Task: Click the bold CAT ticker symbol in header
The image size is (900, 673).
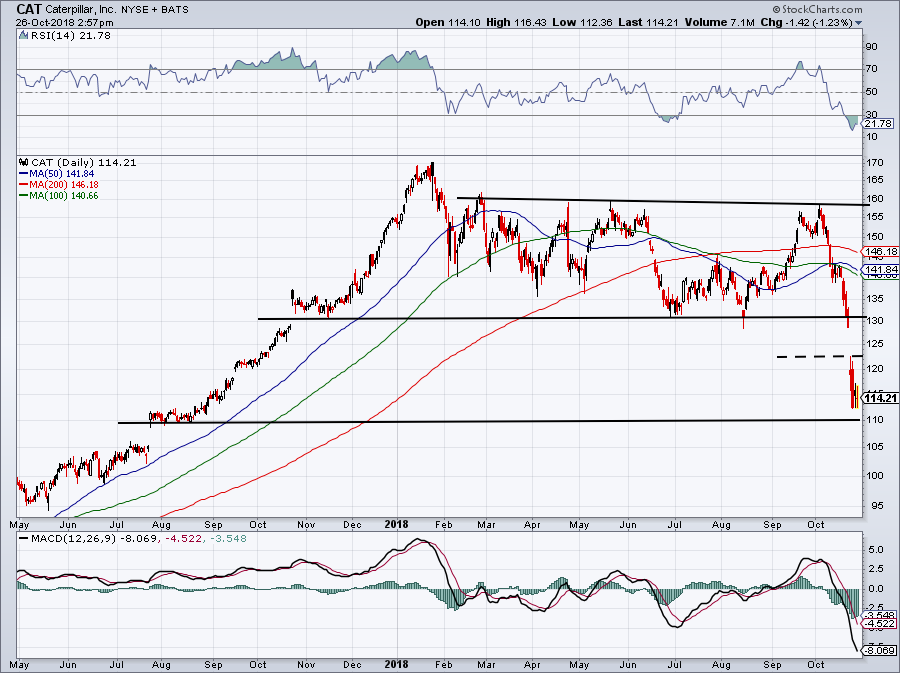Action: (x=29, y=9)
